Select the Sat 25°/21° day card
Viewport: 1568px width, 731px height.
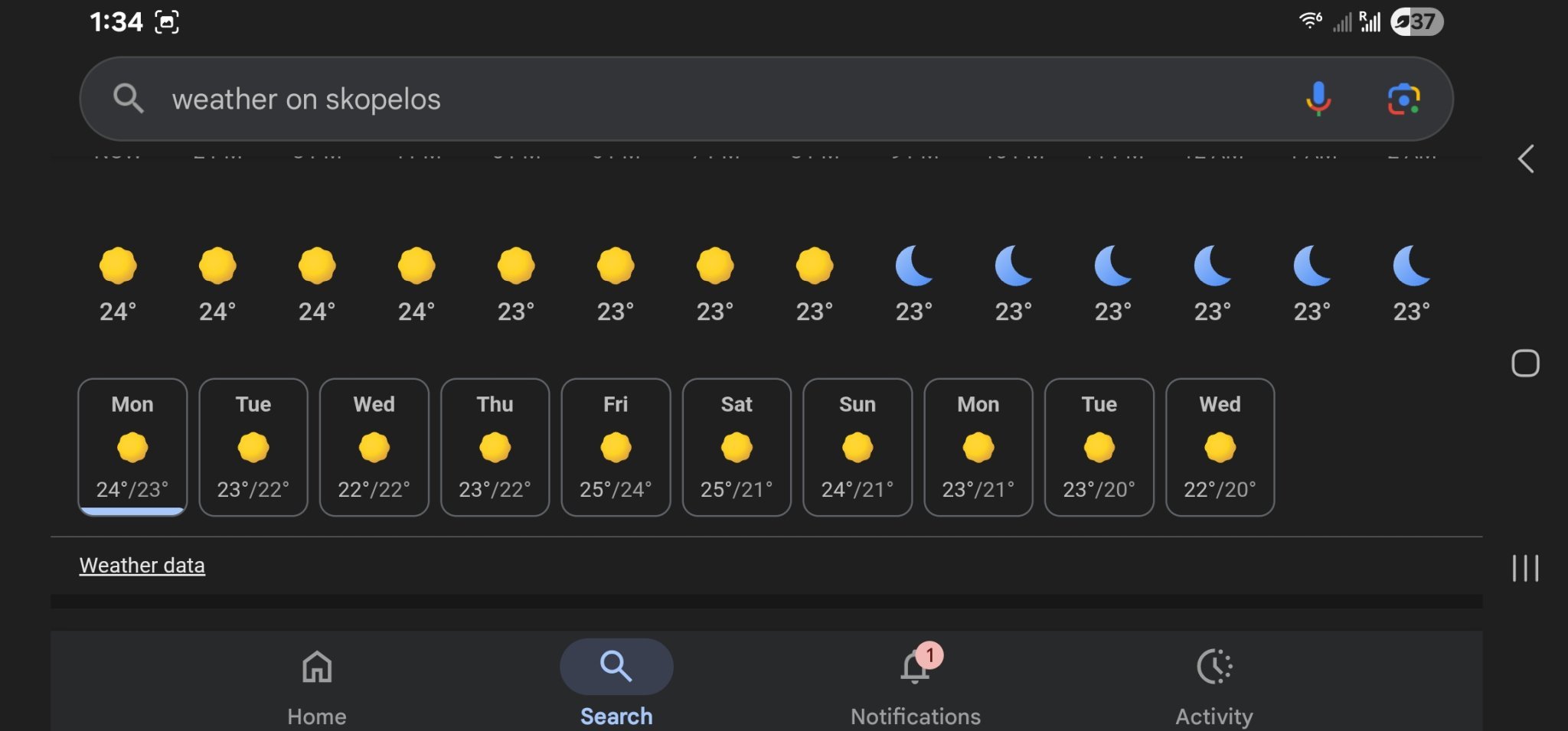737,447
